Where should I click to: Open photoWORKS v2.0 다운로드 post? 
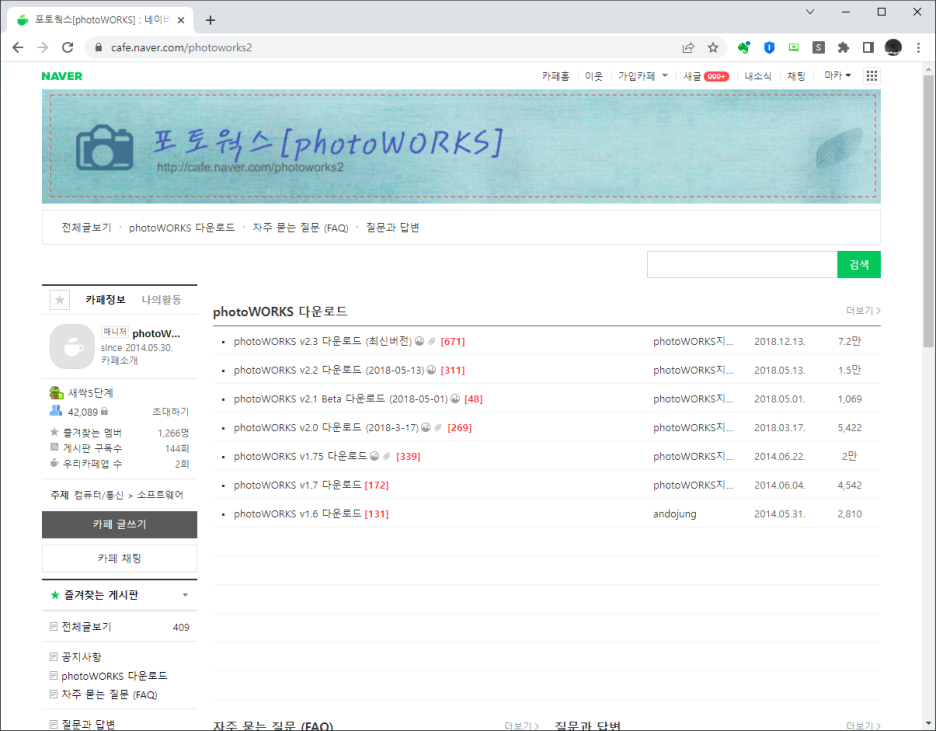[x=327, y=427]
